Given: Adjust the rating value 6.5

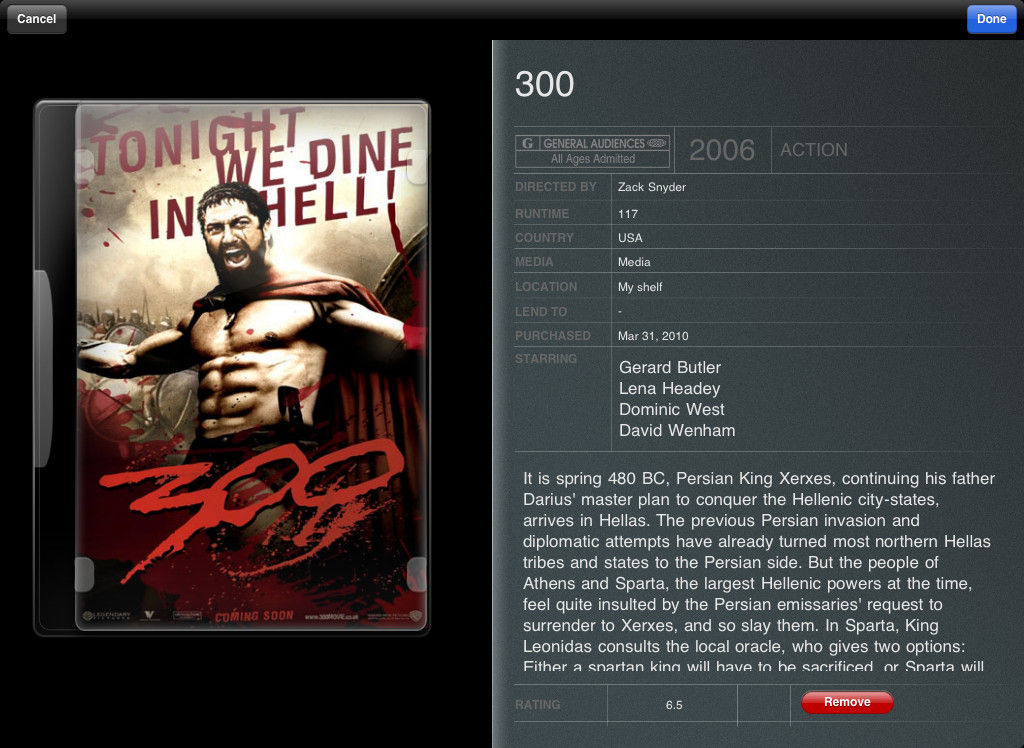Looking at the screenshot, I should coord(674,705).
